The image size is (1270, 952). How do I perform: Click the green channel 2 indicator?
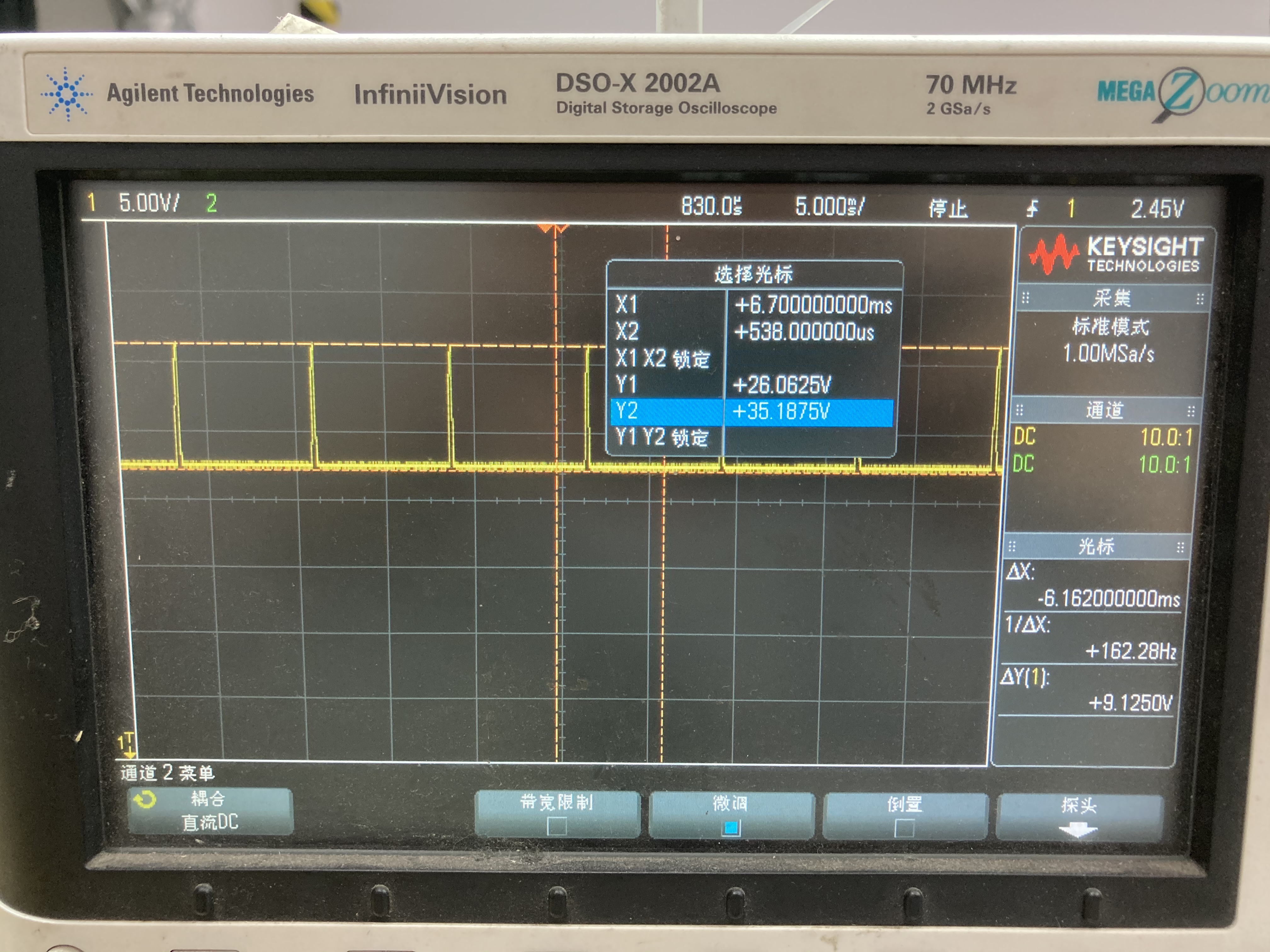coord(211,203)
